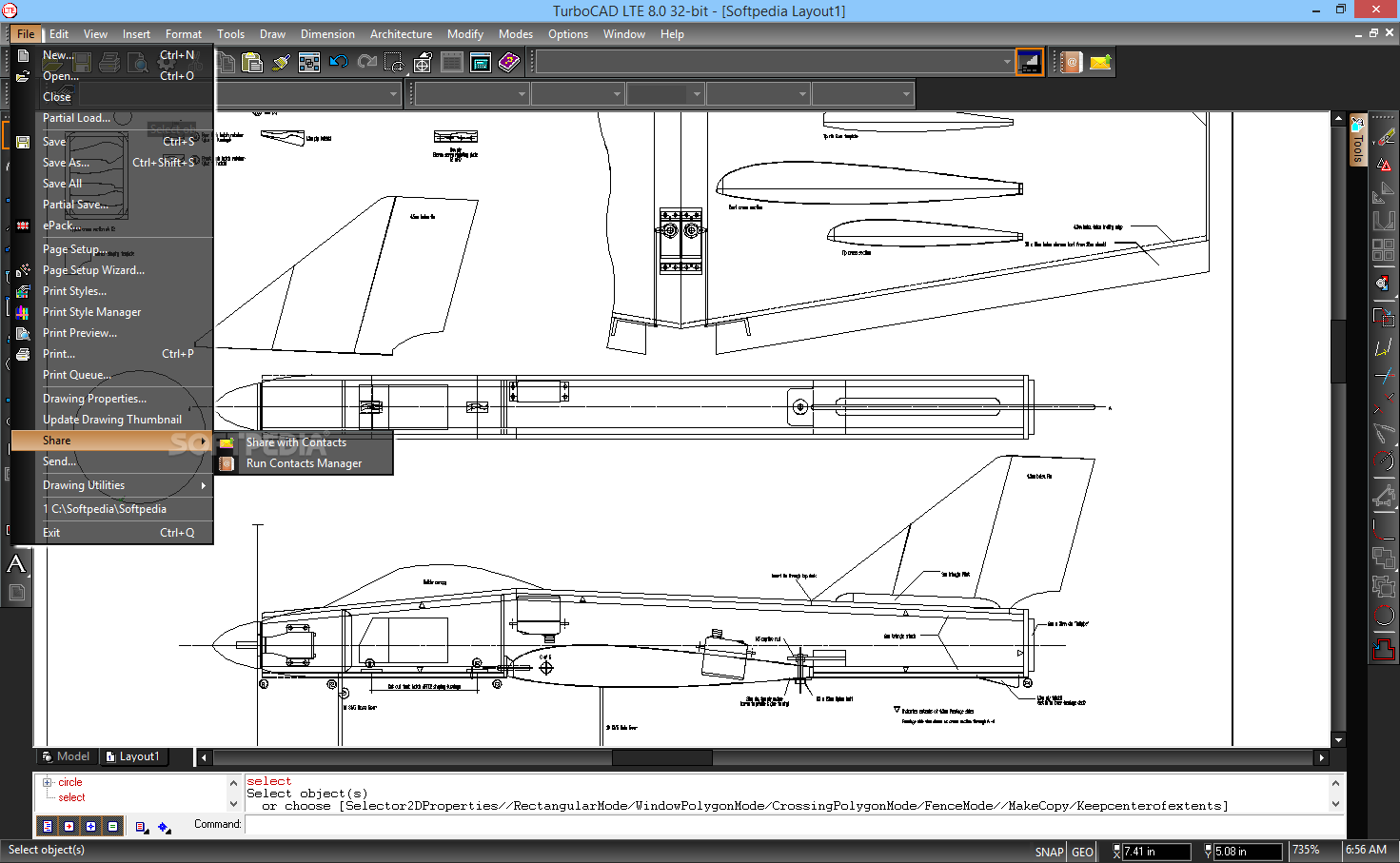Open the Contacts address book icon

pyautogui.click(x=1072, y=63)
